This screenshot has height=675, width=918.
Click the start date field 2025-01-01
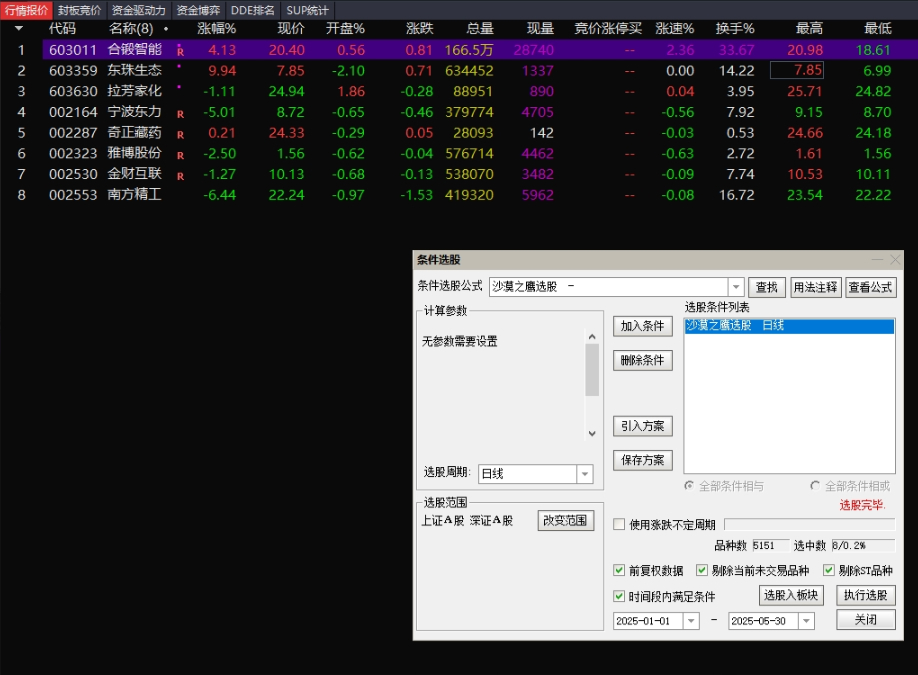pos(648,621)
